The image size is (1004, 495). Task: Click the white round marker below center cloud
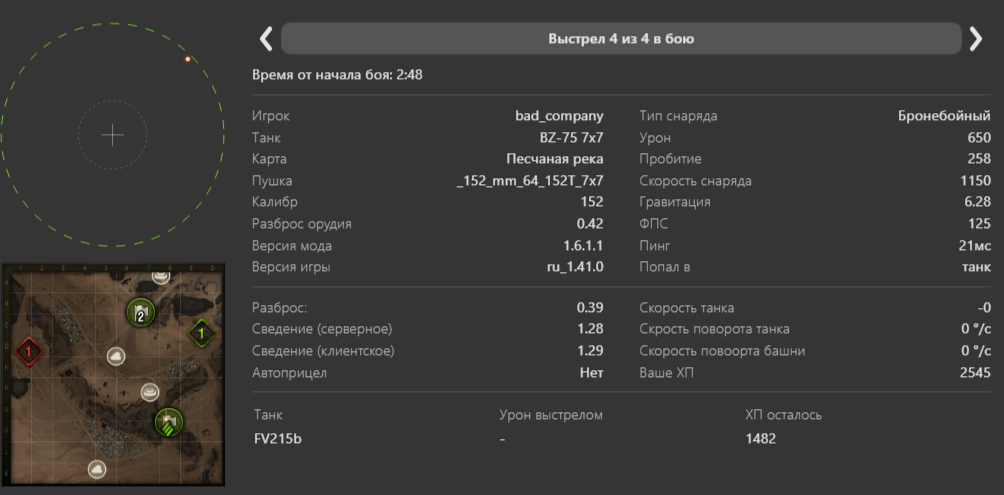150,391
